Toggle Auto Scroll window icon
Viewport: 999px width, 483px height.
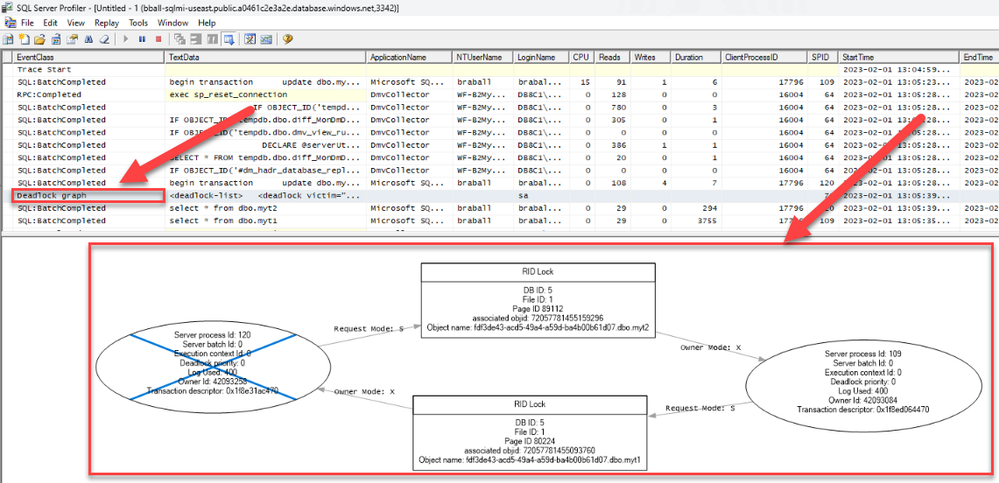(x=229, y=39)
